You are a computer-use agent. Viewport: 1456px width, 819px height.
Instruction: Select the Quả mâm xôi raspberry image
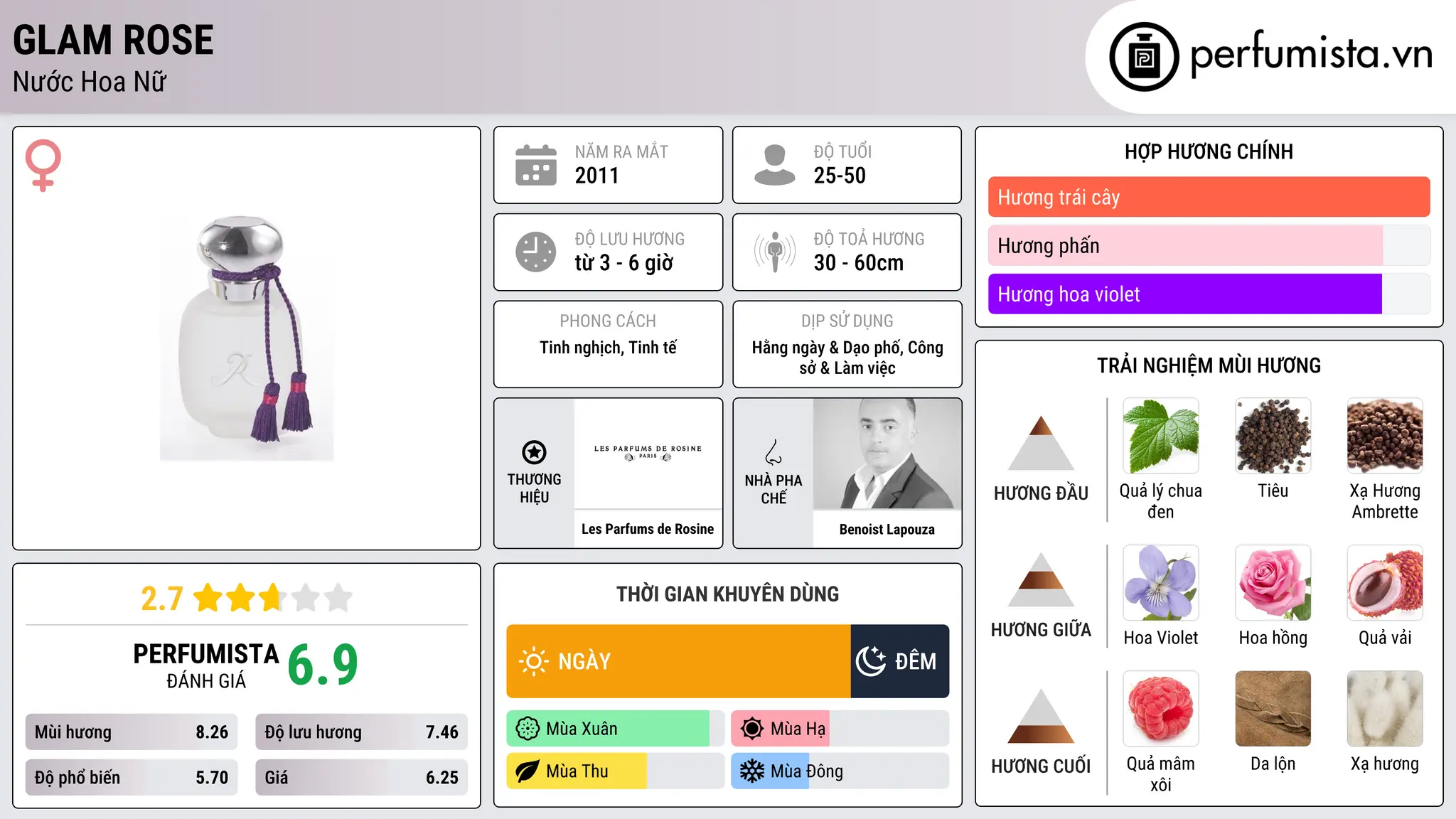point(1161,709)
